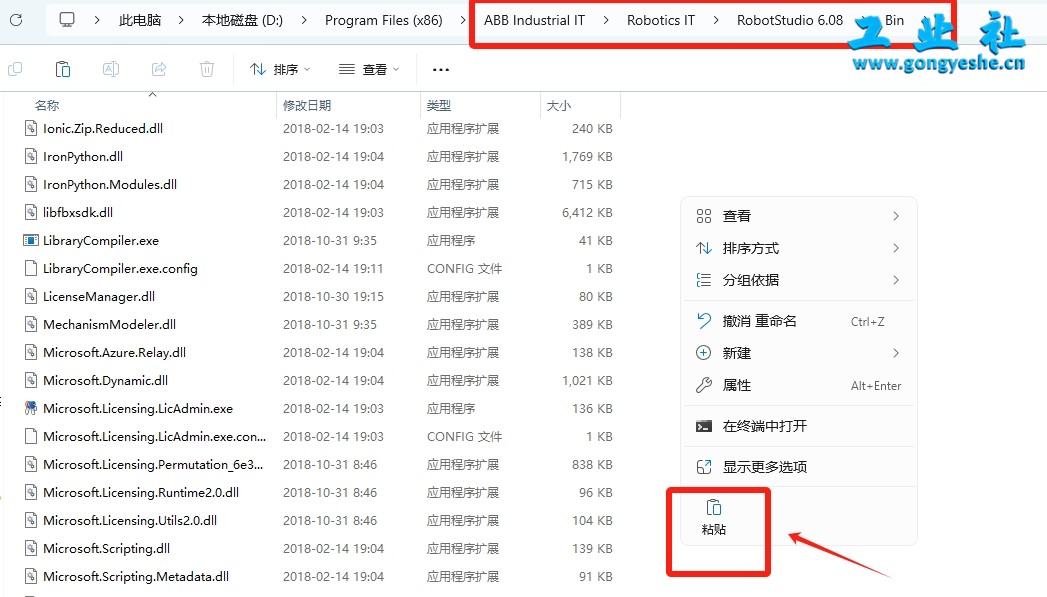Viewport: 1047px width, 597px height.
Task: Select file Microsoft.Dynamic.dll
Action: pos(106,381)
